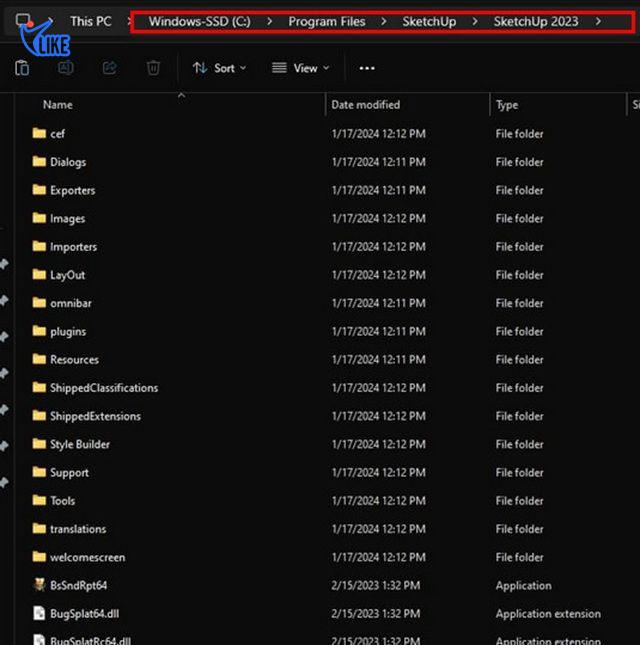The width and height of the screenshot is (640, 645).
Task: Select the ShippedExtensions folder
Action: tap(95, 416)
